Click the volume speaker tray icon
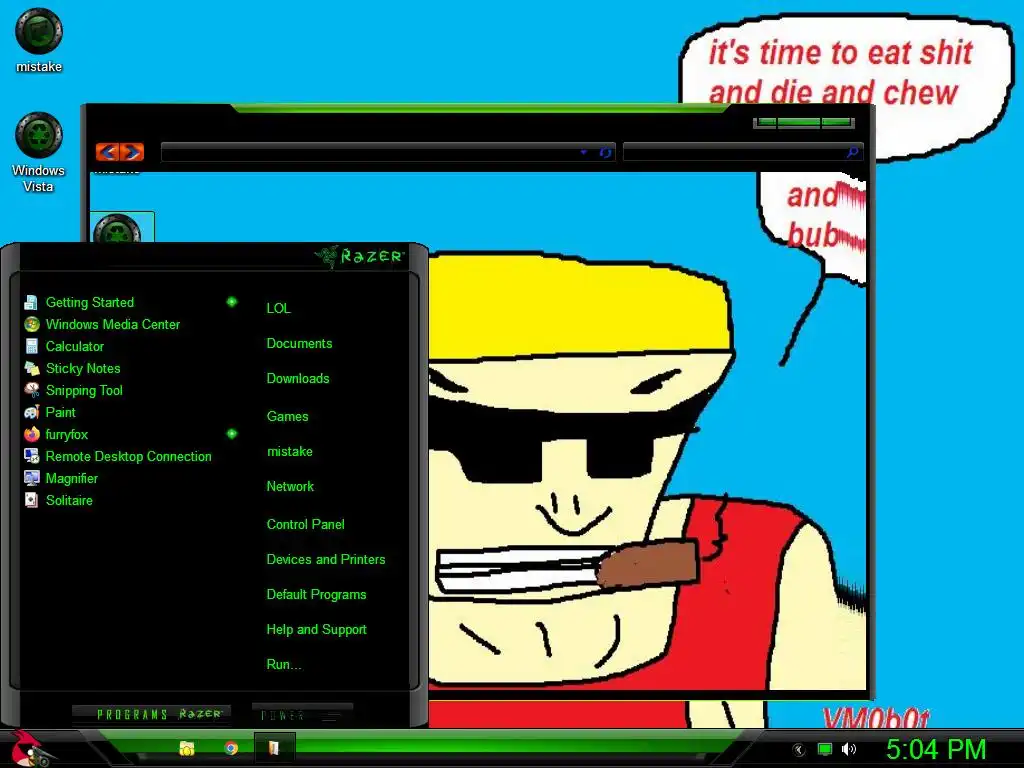Image resolution: width=1024 pixels, height=768 pixels. [x=849, y=749]
